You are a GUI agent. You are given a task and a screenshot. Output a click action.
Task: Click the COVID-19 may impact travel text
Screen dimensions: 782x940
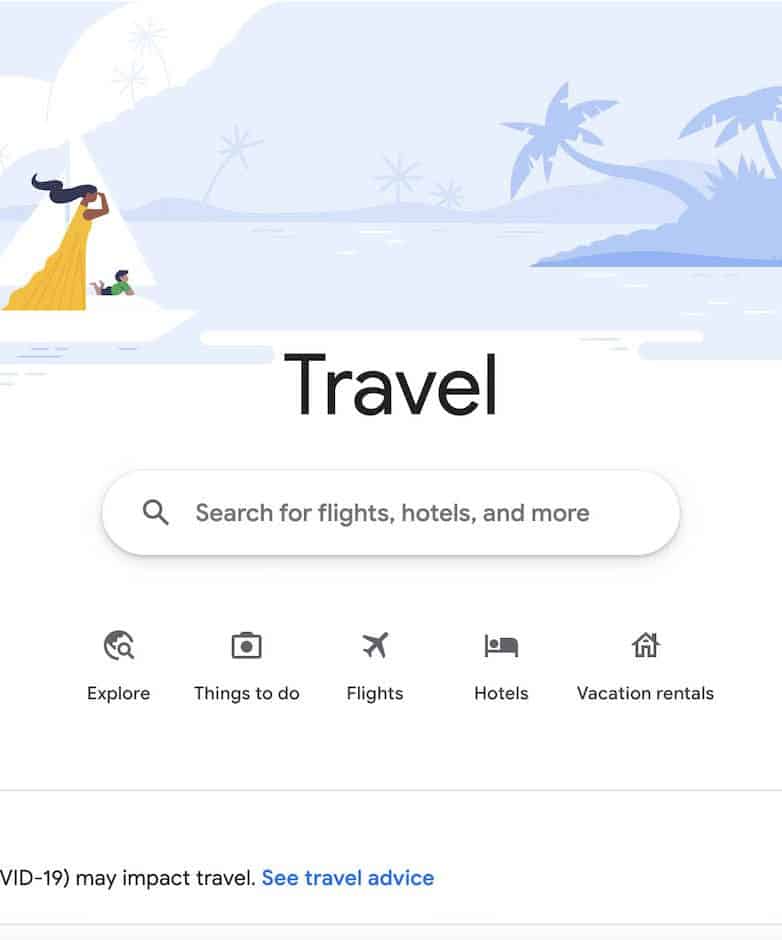pyautogui.click(x=128, y=878)
